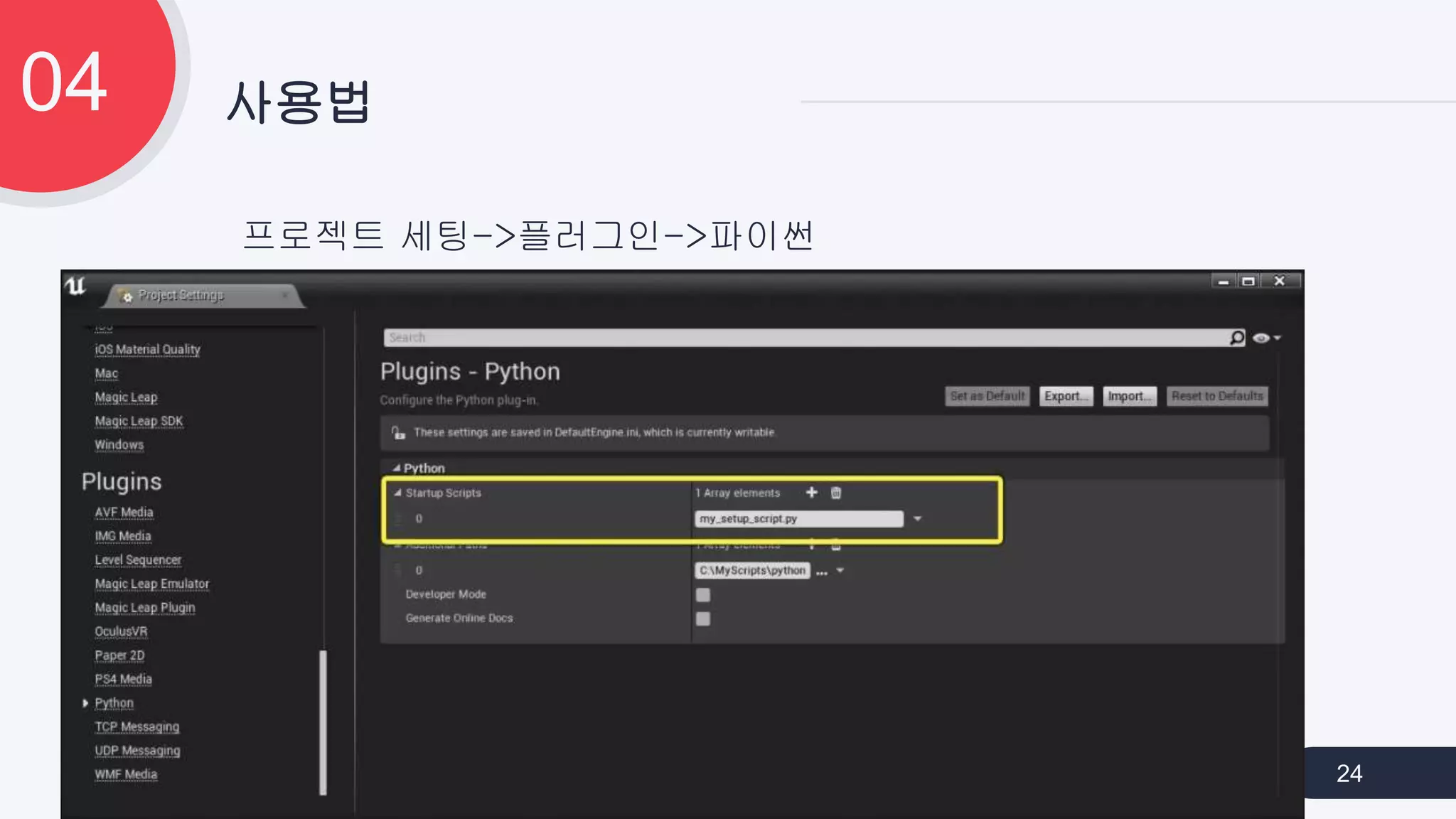Collapse the Python section
Screen dimensions: 1456x819
397,468
